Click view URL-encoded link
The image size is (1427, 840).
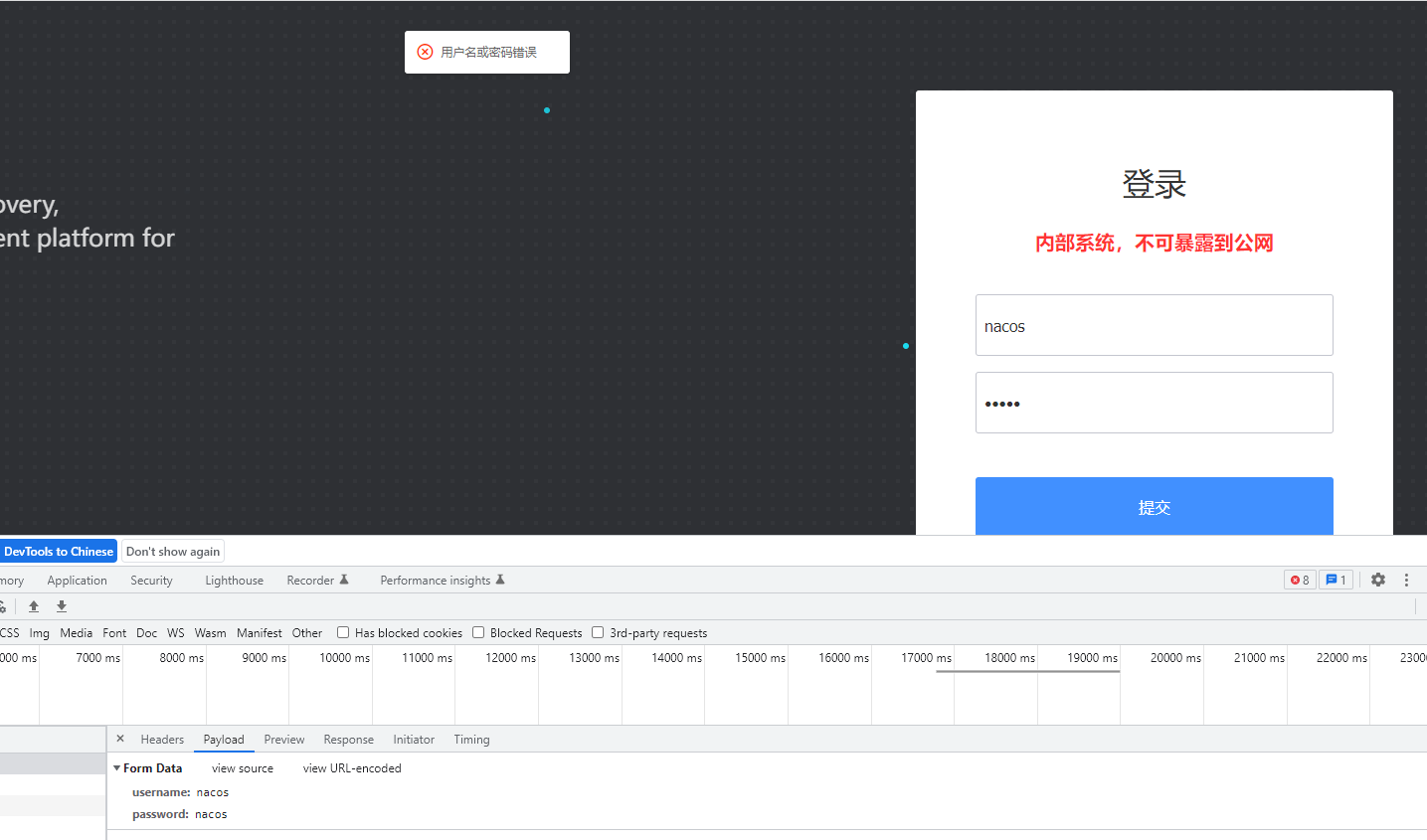[352, 768]
